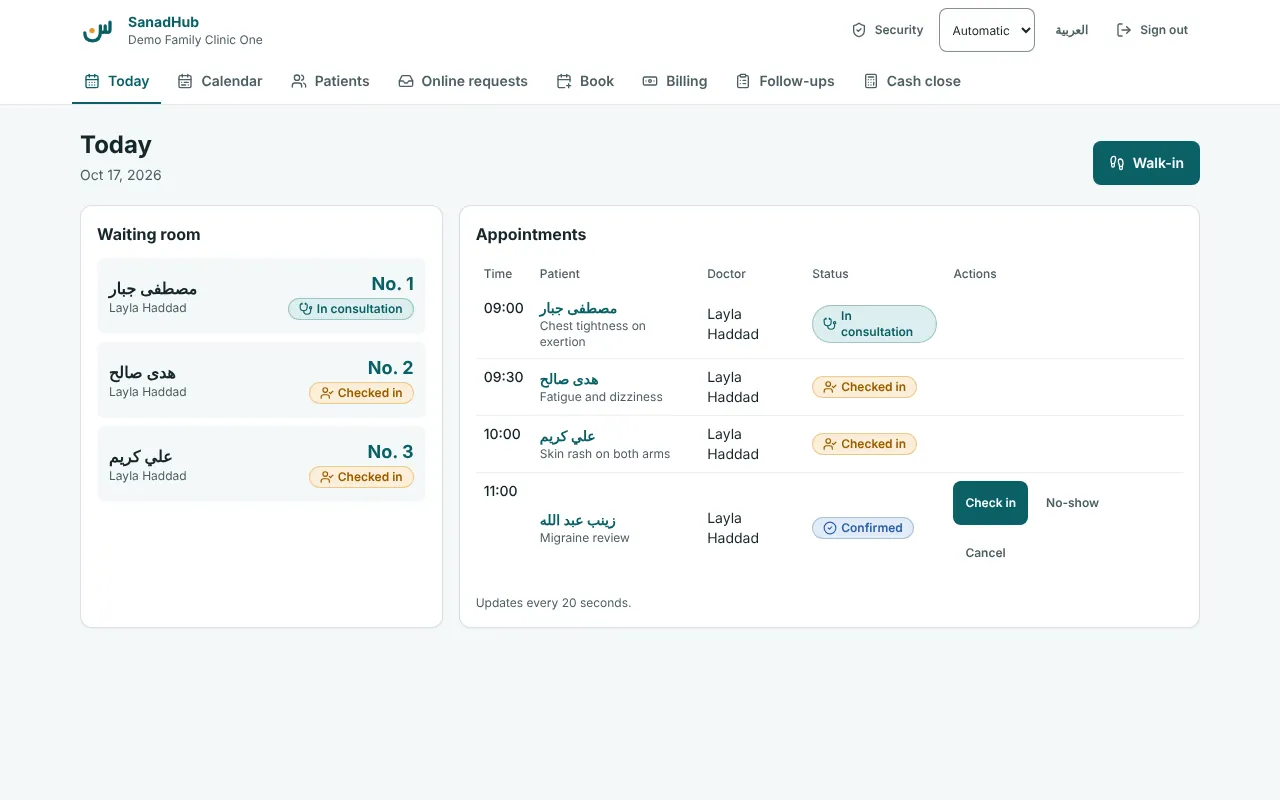Open patient مصطفى جبار in the appointments table
Viewport: 1280px width, 800px height.
pyautogui.click(x=578, y=308)
